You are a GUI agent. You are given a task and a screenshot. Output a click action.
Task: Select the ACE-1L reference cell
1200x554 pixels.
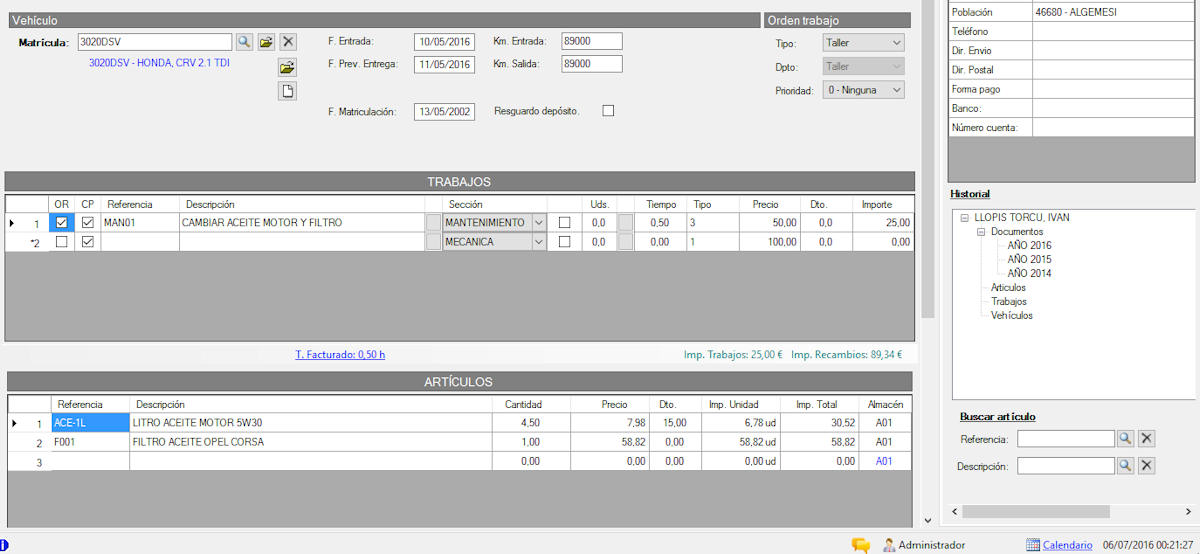(90, 423)
